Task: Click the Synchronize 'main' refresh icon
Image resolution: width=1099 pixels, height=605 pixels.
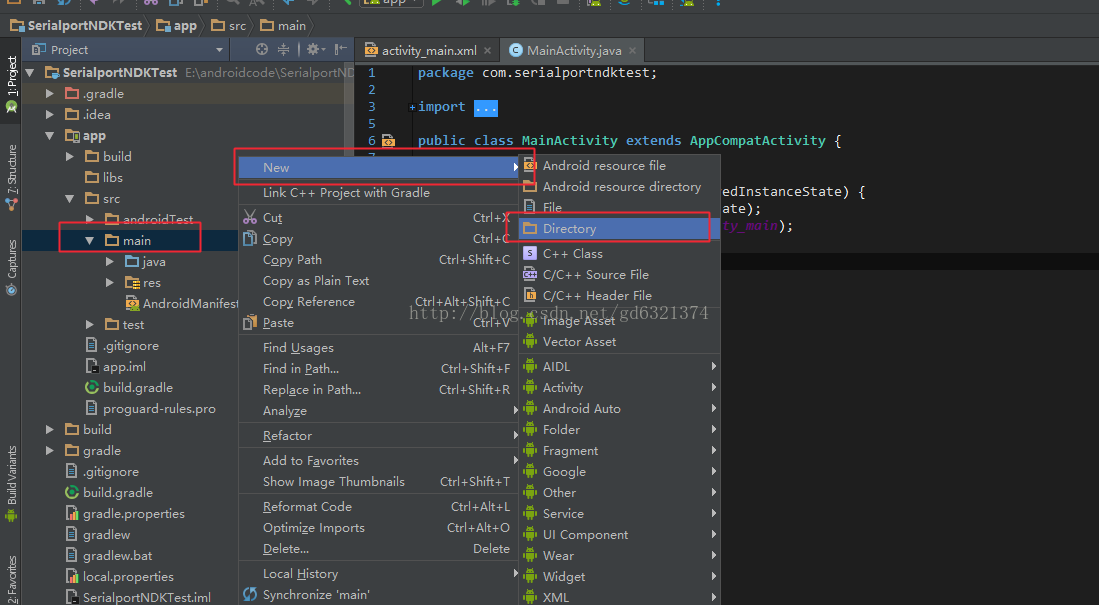Action: coord(250,594)
